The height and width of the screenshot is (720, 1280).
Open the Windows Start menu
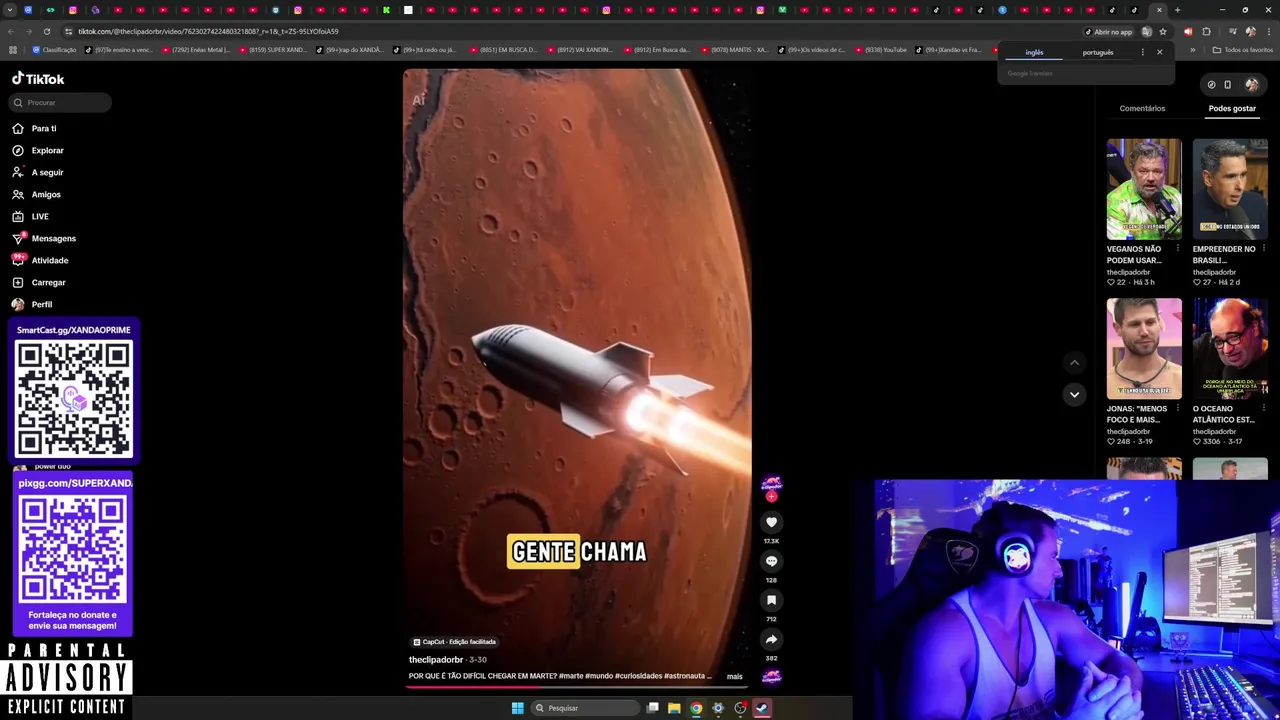point(517,708)
